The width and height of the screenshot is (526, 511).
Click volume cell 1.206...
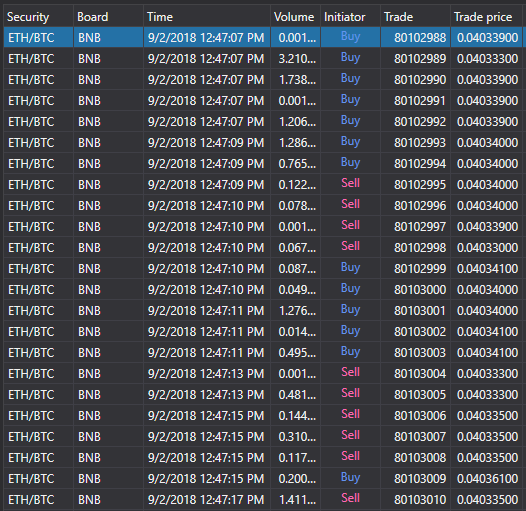pyautogui.click(x=297, y=122)
